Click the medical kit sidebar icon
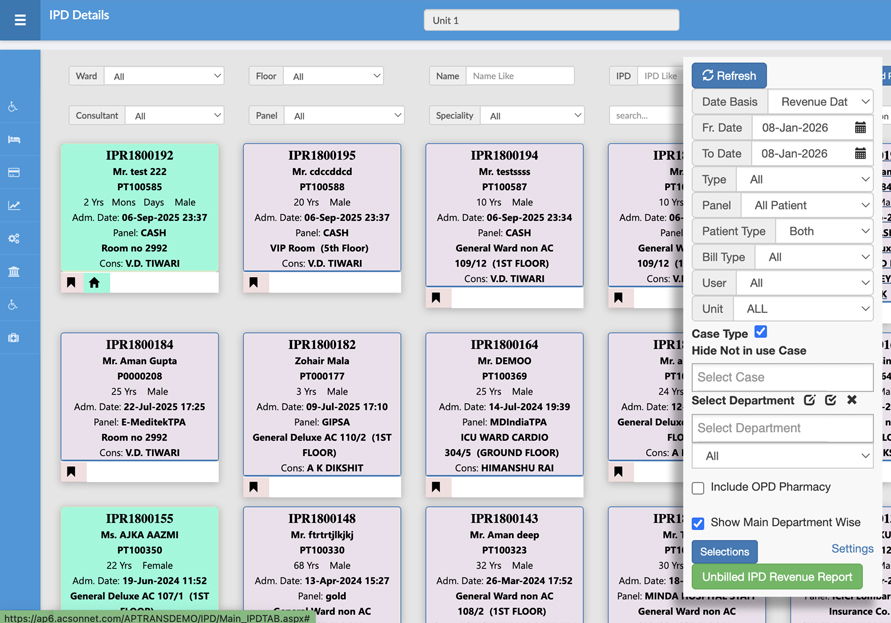This screenshot has height=623, width=891. pyautogui.click(x=14, y=338)
